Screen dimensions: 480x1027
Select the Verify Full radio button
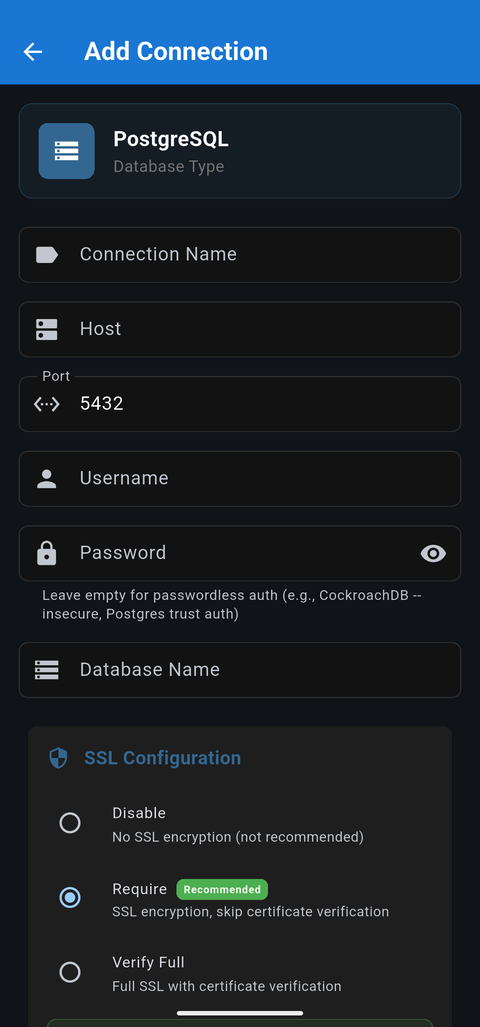70,972
